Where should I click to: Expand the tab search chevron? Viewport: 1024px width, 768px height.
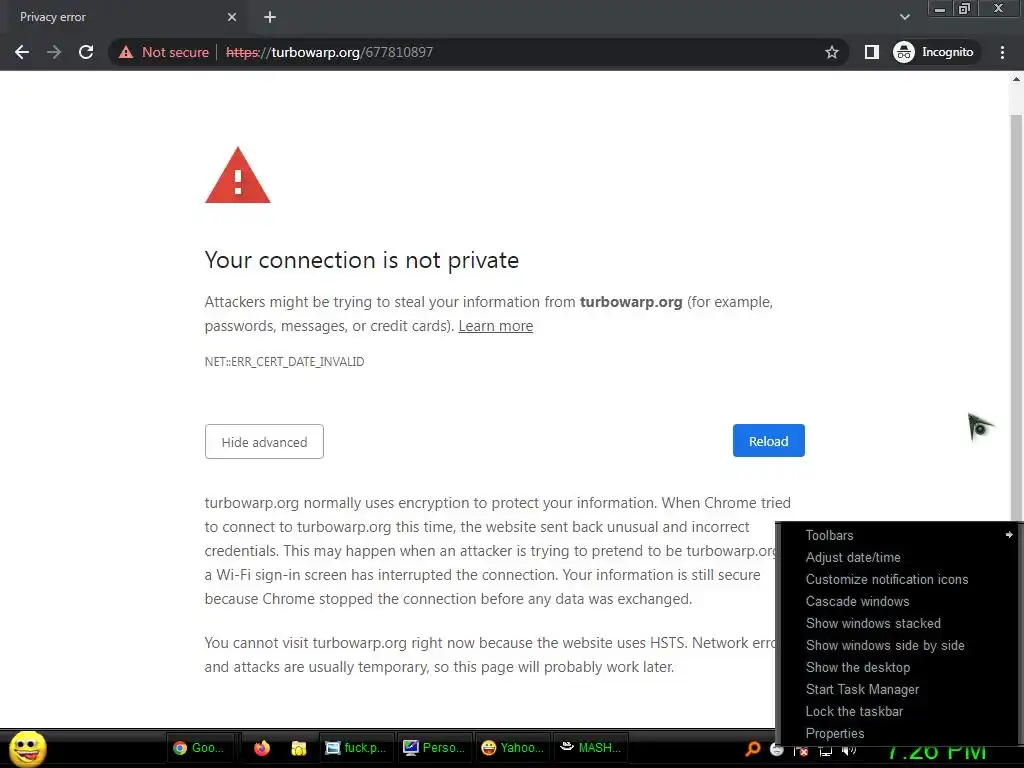click(905, 17)
